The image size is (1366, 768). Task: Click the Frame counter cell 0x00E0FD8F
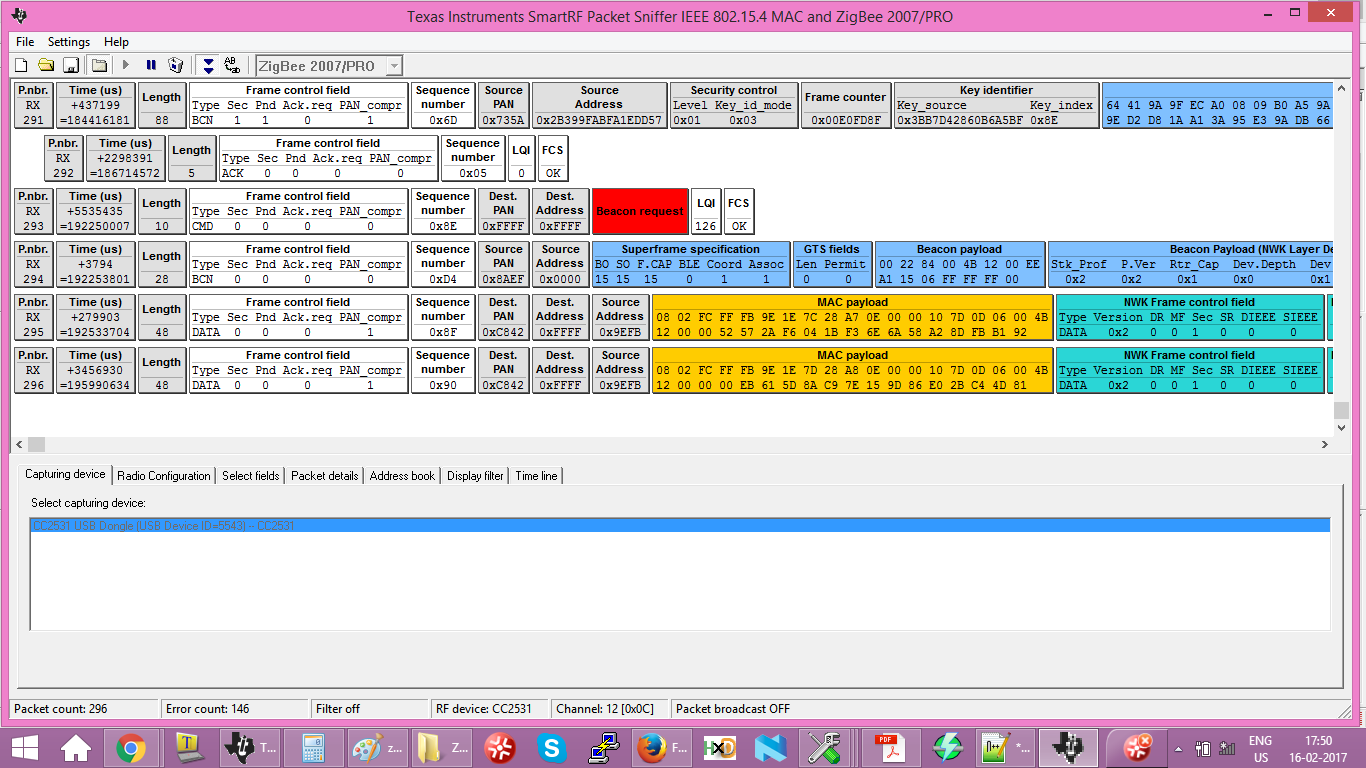pyautogui.click(x=845, y=105)
